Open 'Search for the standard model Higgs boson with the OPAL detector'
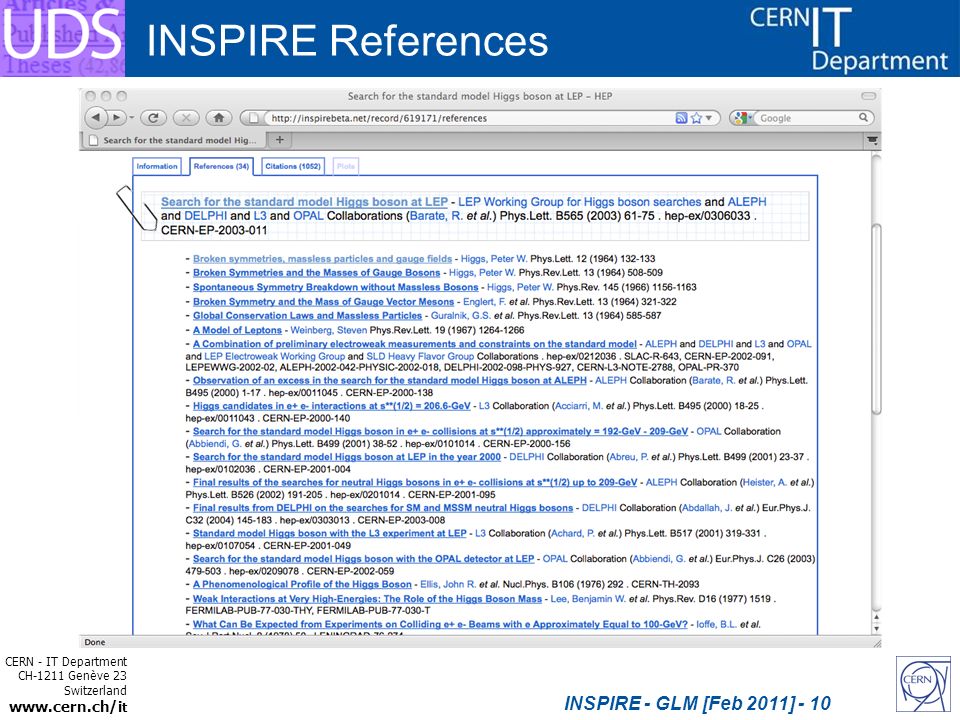 pos(363,558)
